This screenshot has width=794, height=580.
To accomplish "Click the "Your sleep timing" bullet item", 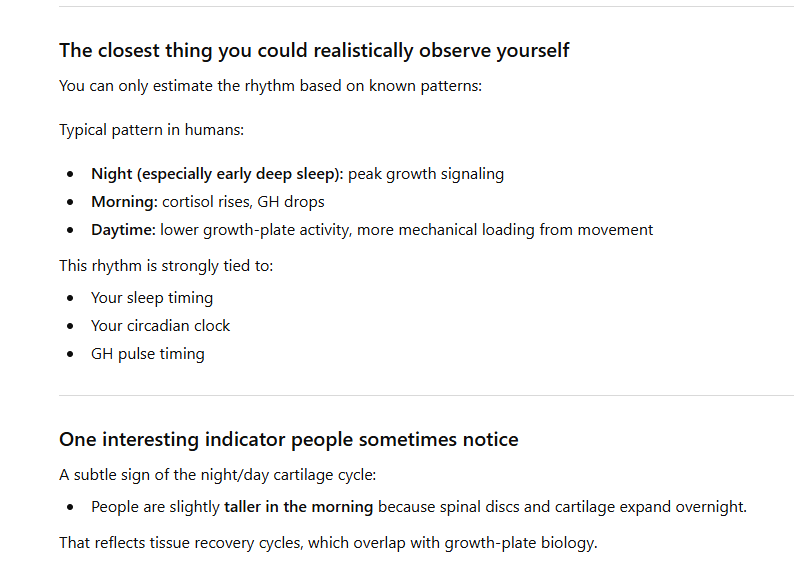I will coord(152,298).
